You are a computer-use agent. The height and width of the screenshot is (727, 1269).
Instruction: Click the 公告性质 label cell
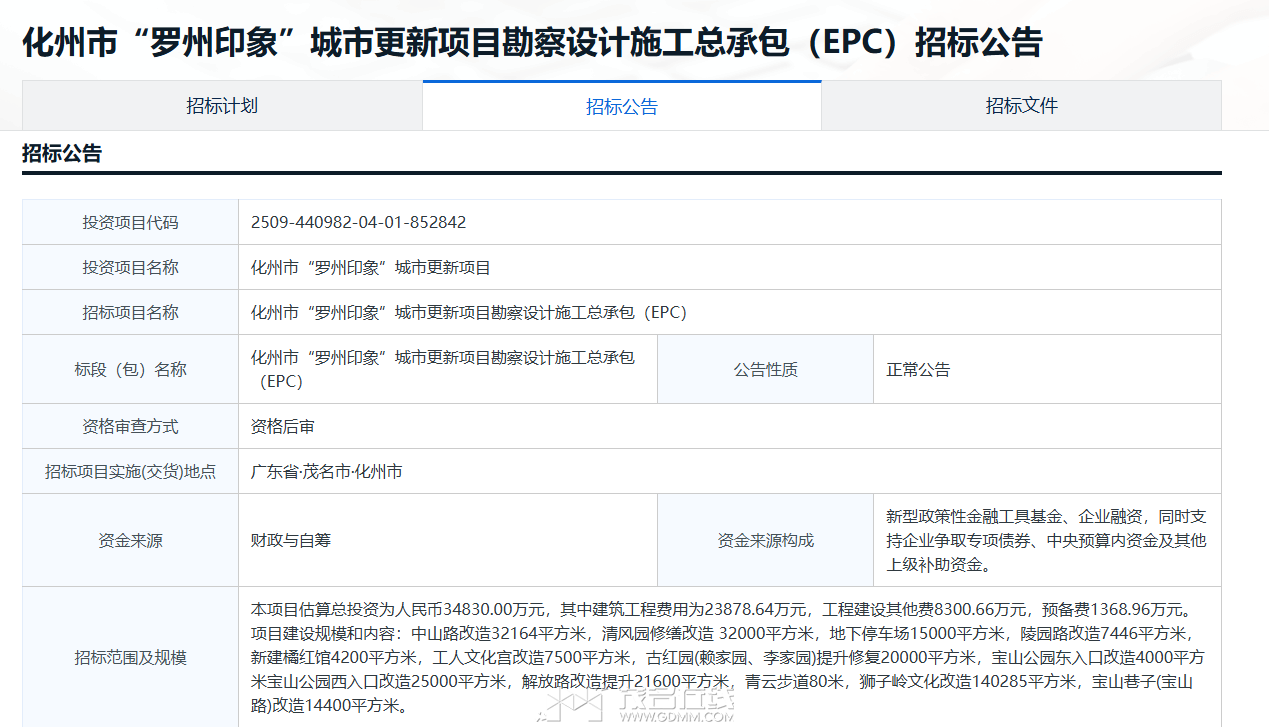pos(765,369)
